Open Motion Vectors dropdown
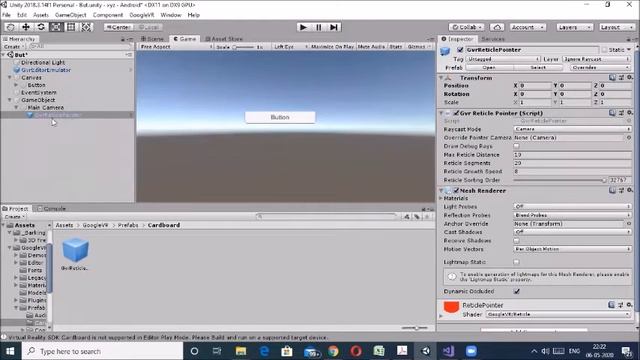Image resolution: width=640 pixels, height=360 pixels. (572, 249)
